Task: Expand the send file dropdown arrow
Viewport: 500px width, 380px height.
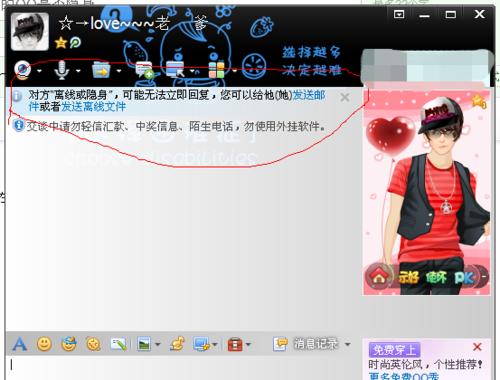Action: (119, 71)
